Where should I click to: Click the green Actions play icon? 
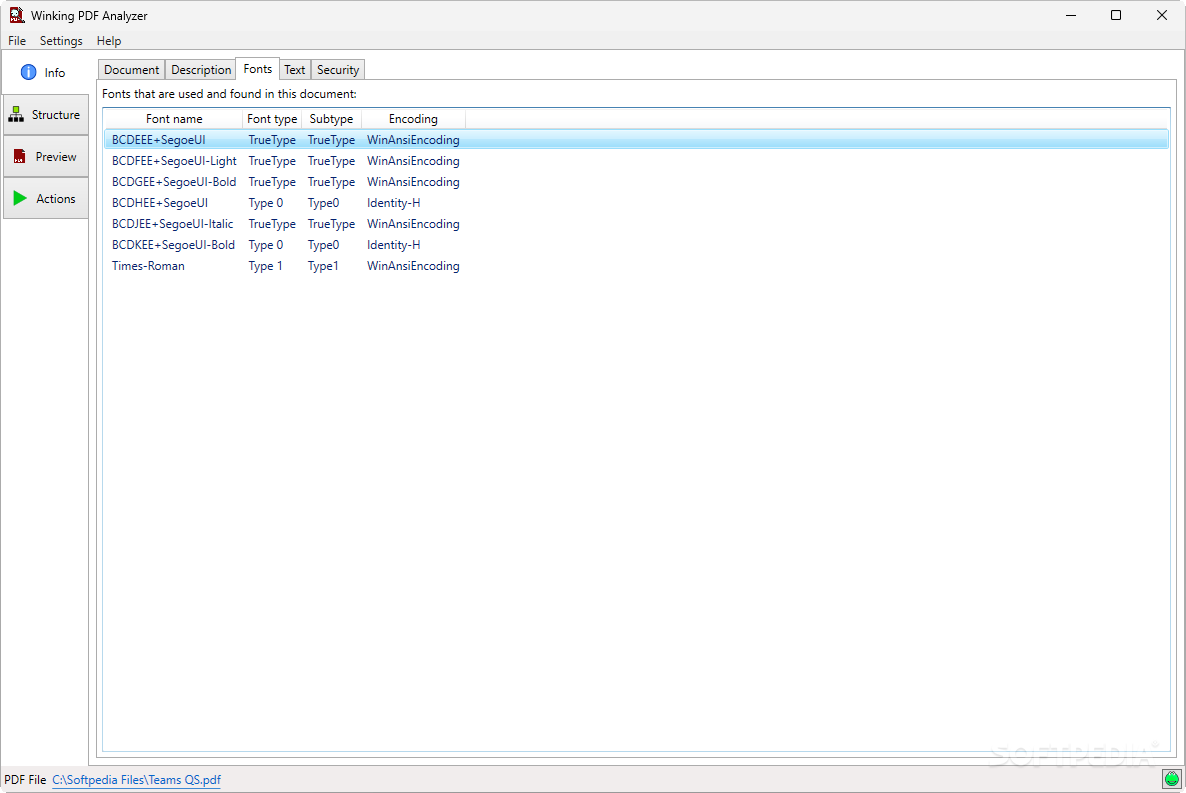[x=20, y=198]
